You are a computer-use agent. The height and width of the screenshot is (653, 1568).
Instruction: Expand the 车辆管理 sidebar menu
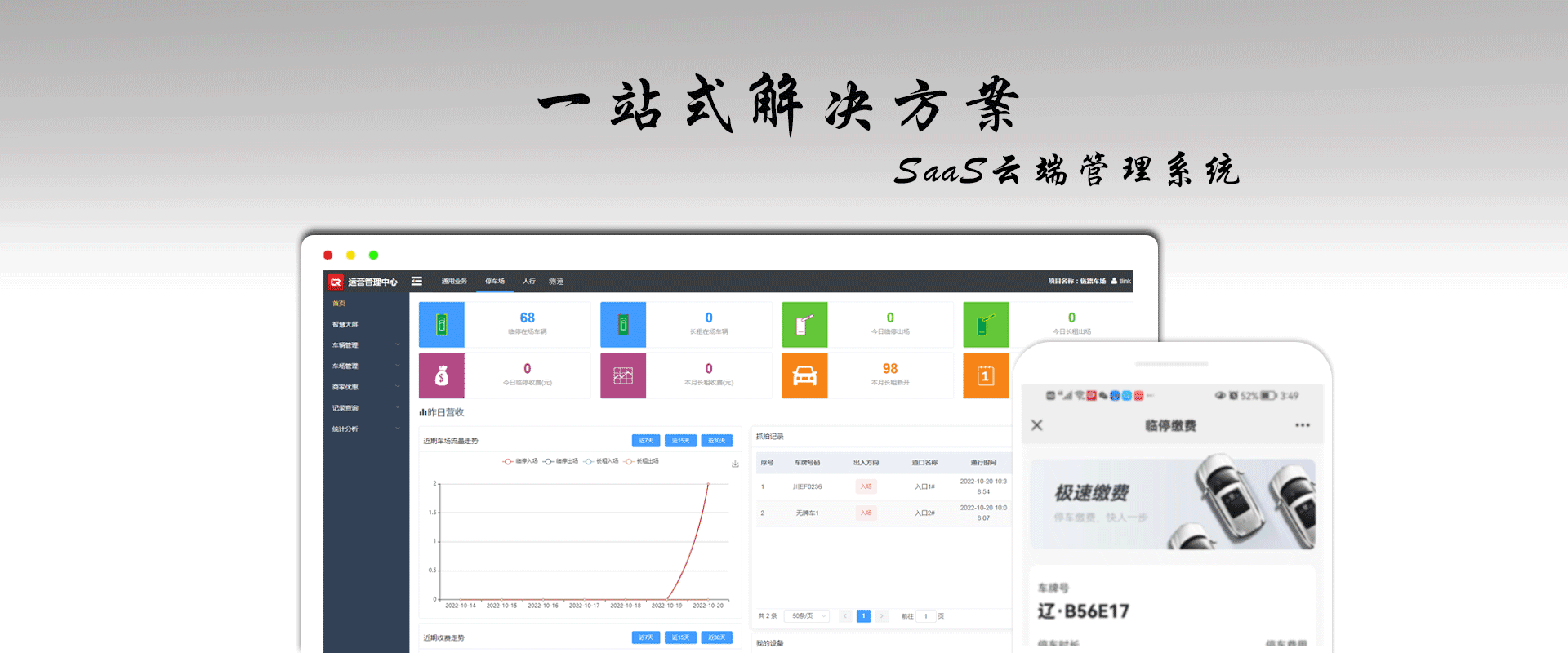[364, 345]
